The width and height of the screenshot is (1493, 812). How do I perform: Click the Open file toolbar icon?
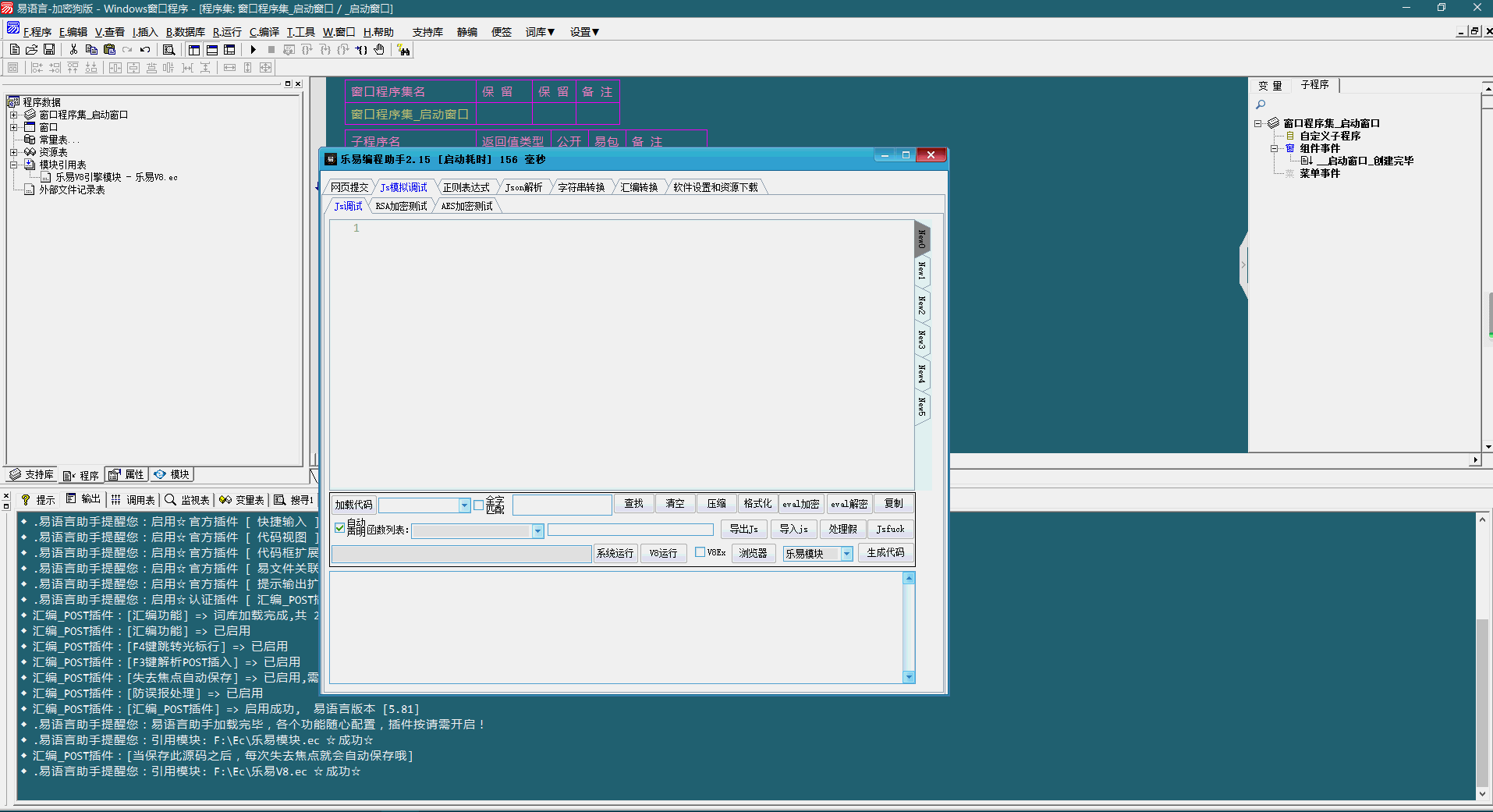[32, 50]
